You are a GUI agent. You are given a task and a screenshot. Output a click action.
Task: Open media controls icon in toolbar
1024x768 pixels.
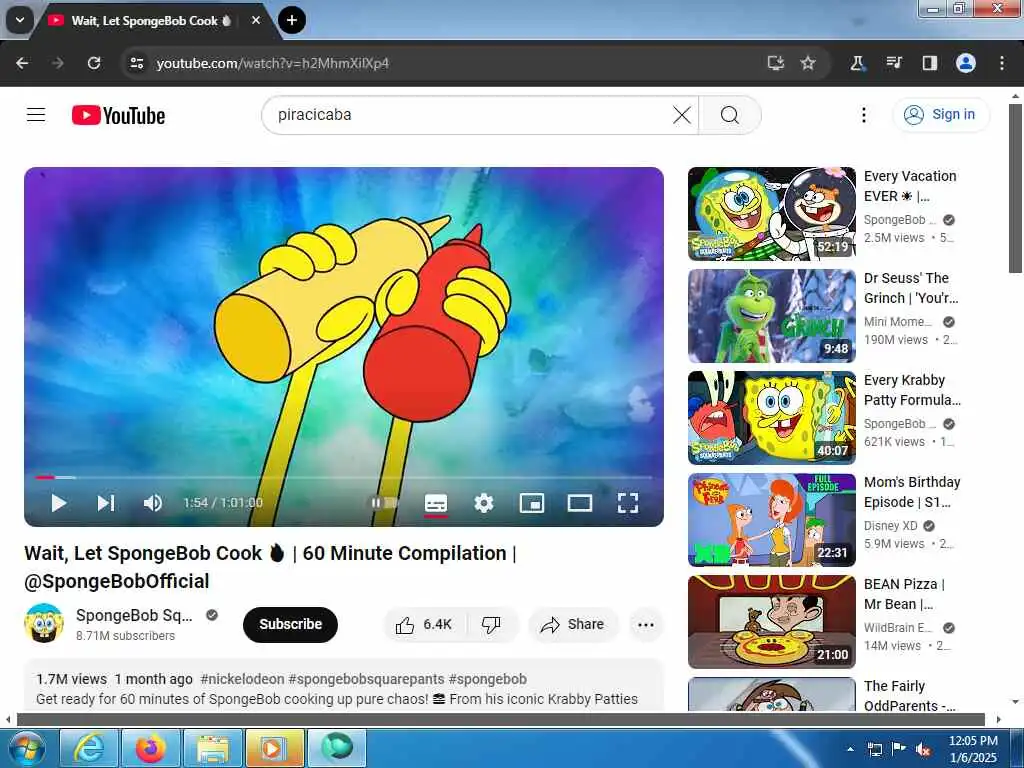[893, 63]
